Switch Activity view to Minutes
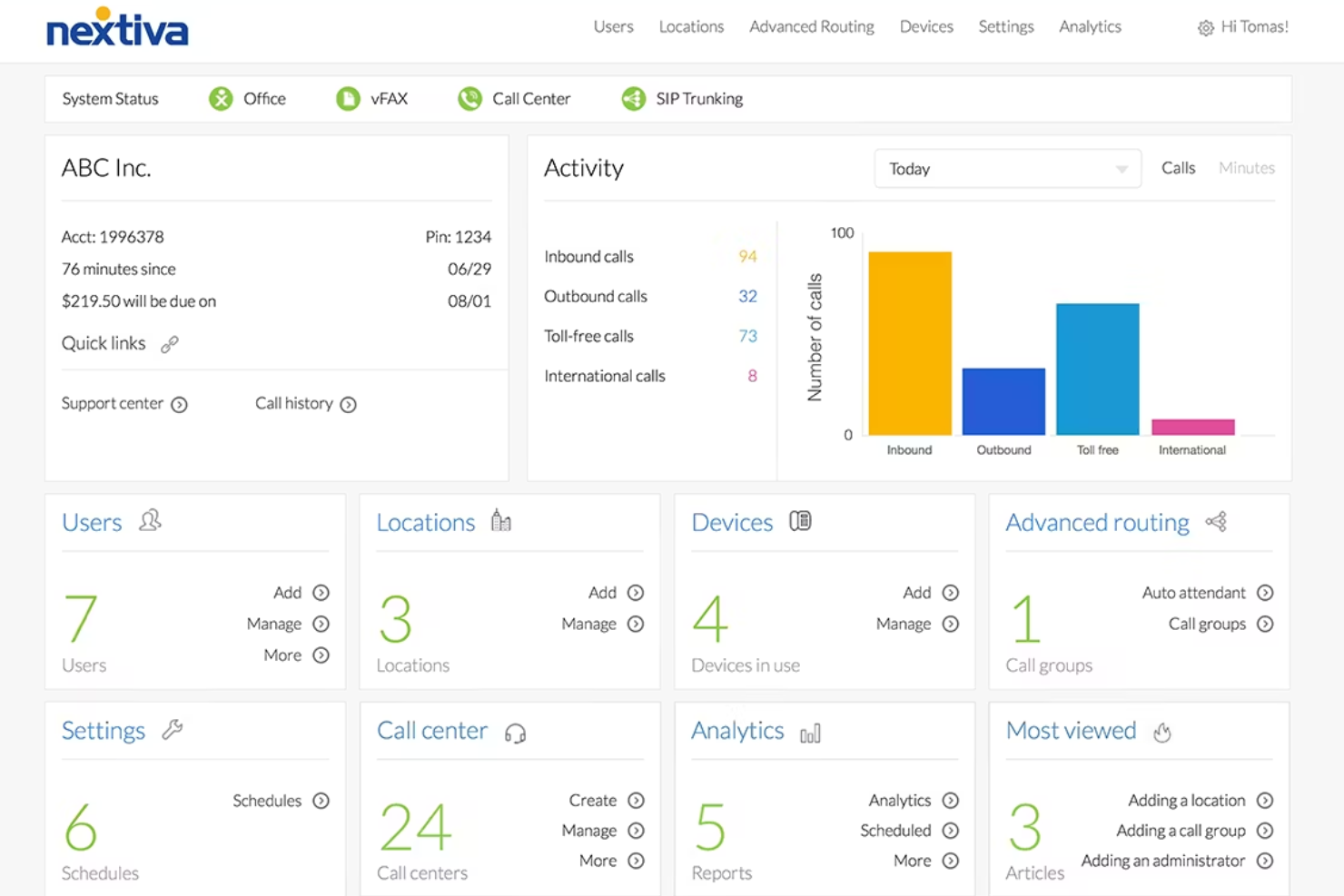 pyautogui.click(x=1246, y=168)
